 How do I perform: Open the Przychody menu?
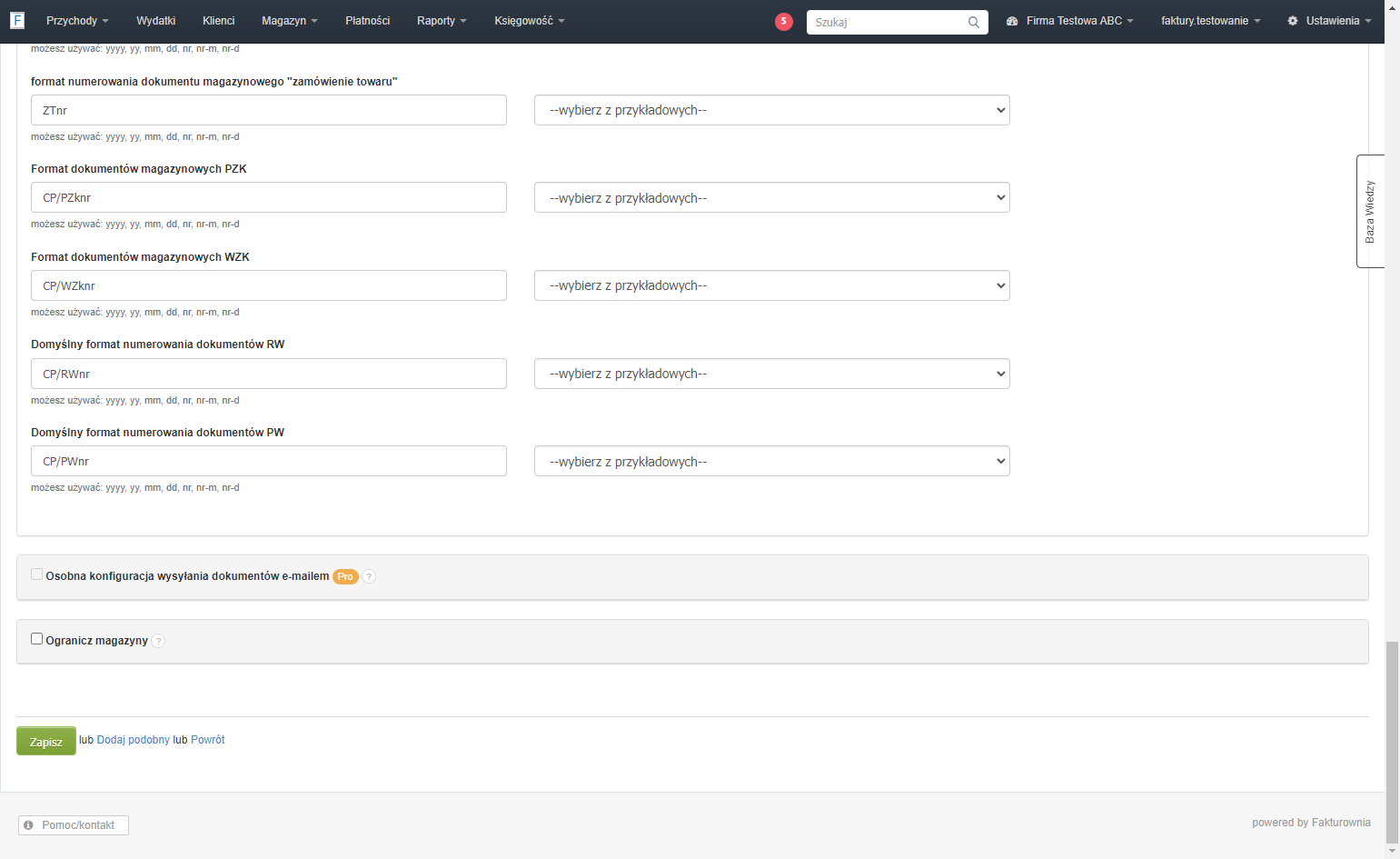(77, 21)
